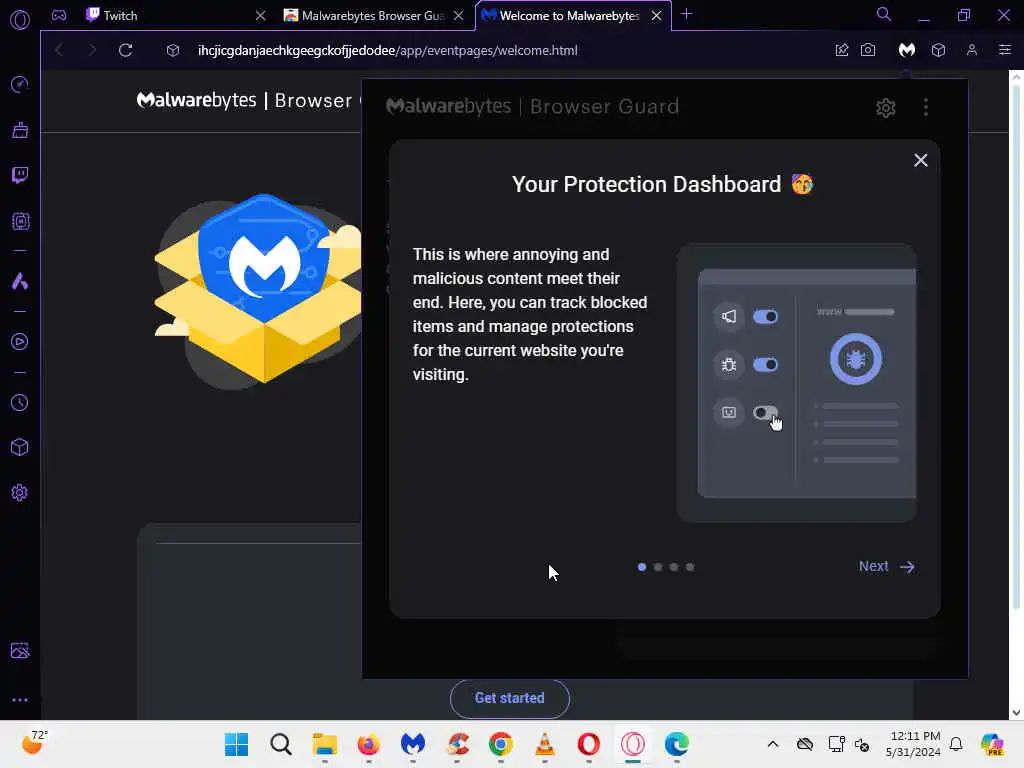The image size is (1024, 768).
Task: Reload the current page
Action: (x=125, y=50)
